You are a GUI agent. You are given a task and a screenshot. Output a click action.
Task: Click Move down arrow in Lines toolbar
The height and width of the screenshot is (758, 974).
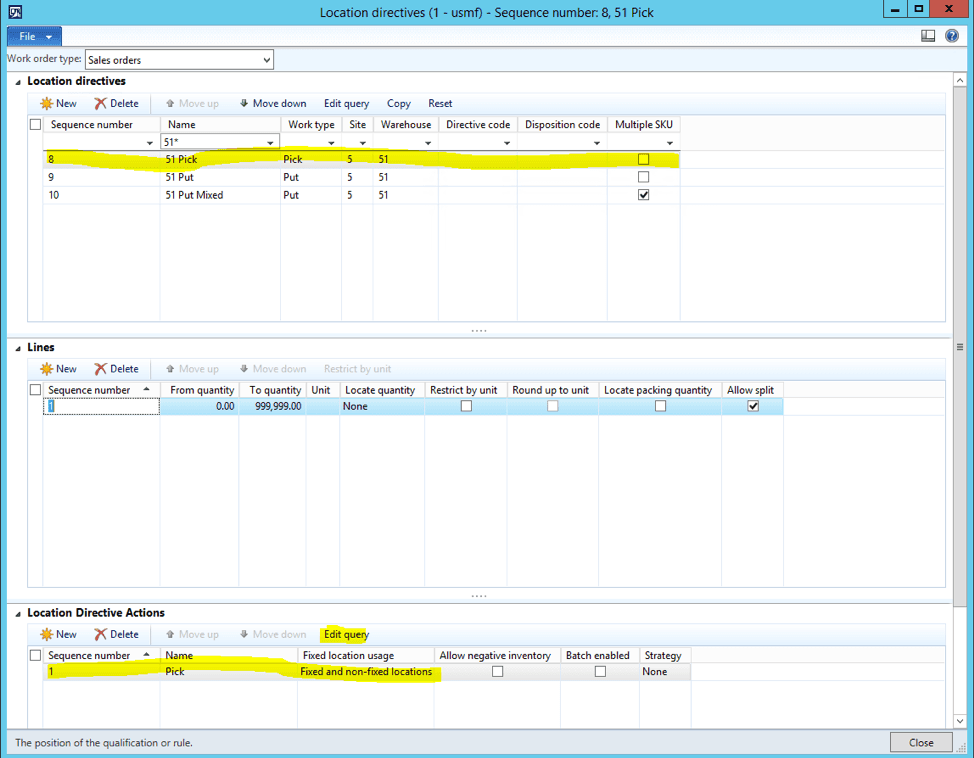point(244,368)
